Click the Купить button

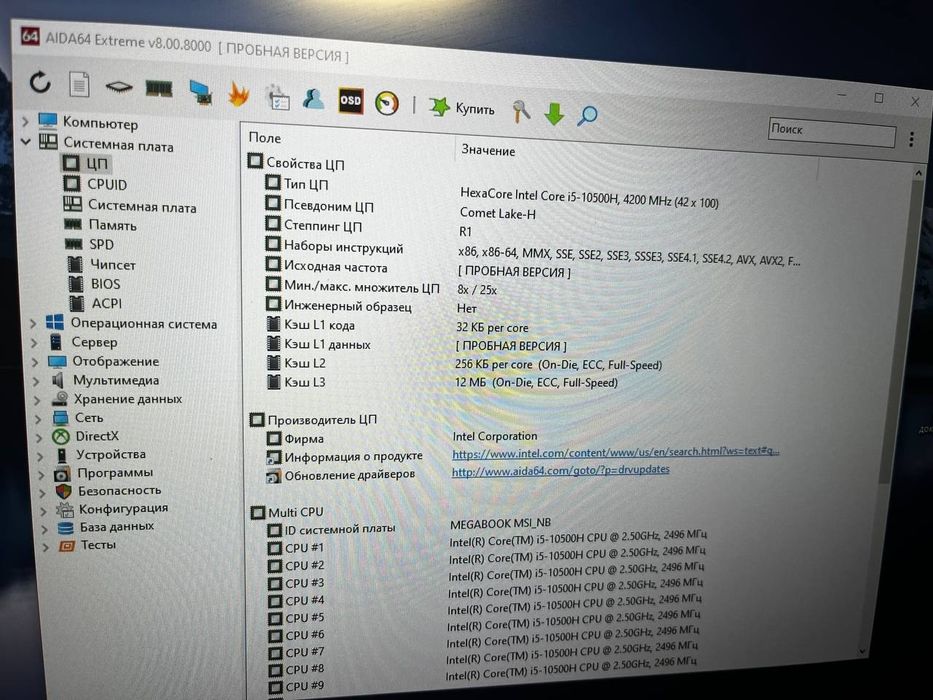click(x=474, y=109)
